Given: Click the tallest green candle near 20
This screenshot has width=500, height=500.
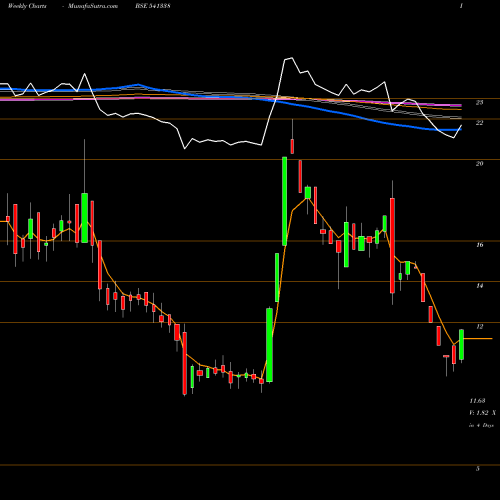Looking at the screenshot, I should tap(285, 201).
